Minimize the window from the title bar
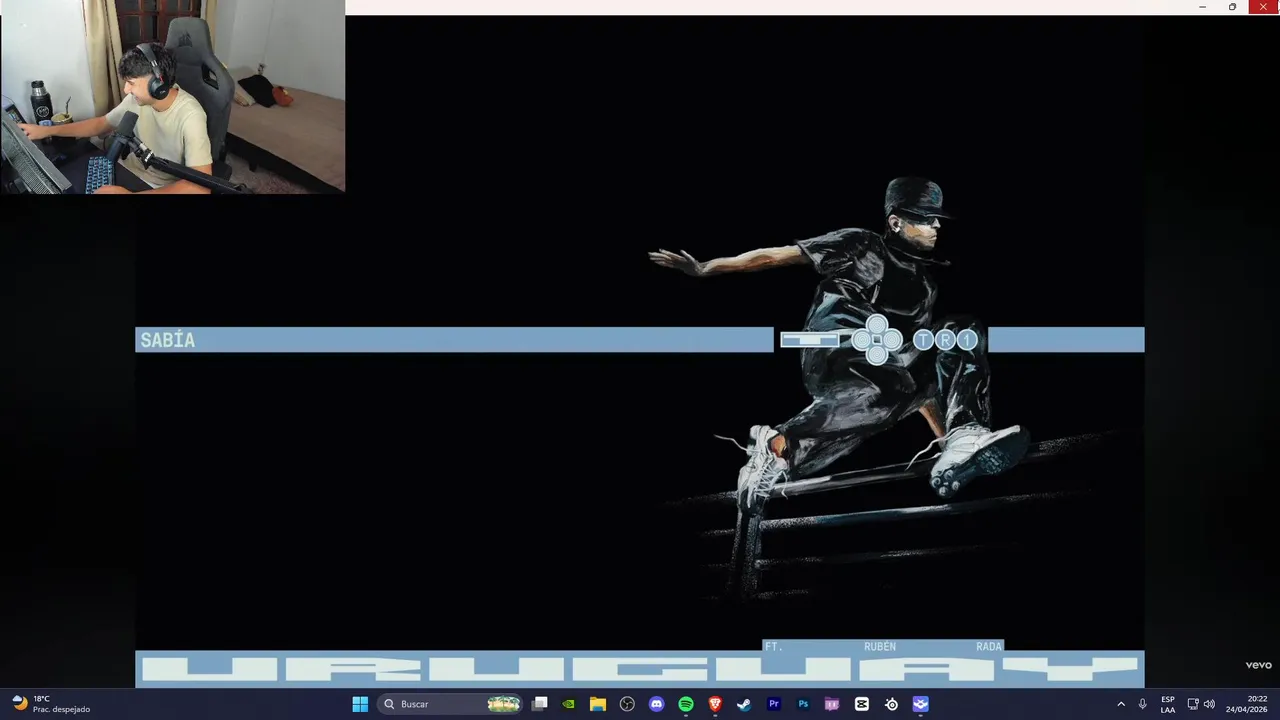The image size is (1280, 720). [x=1202, y=7]
